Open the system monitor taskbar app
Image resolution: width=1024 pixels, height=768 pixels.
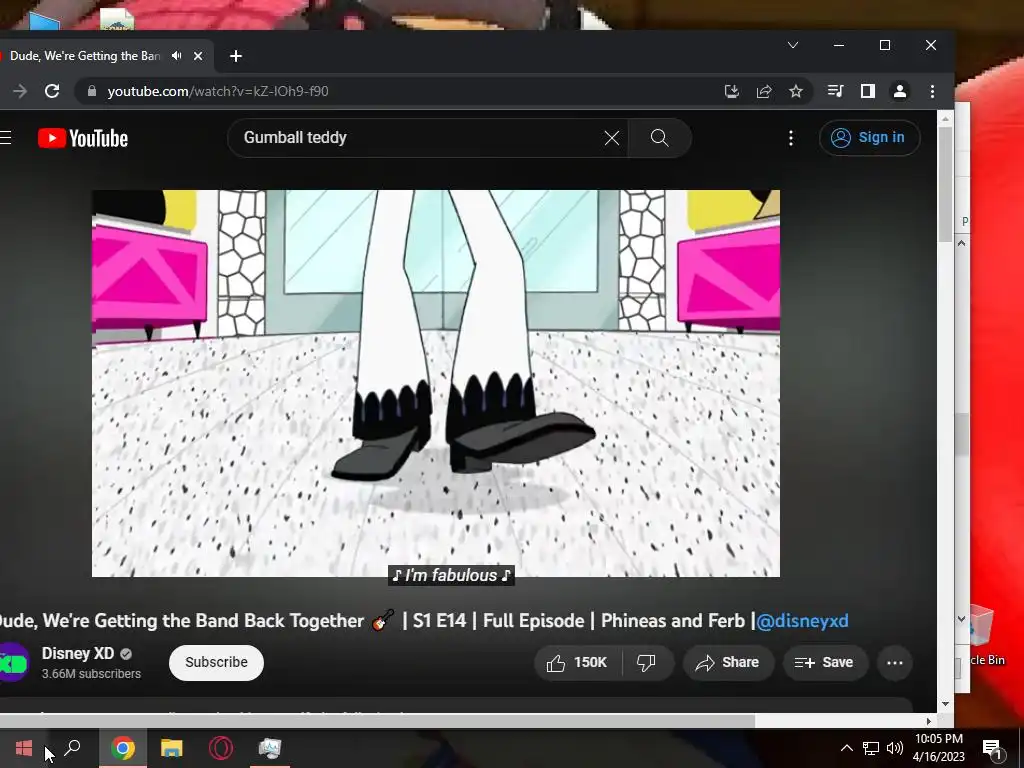point(270,748)
